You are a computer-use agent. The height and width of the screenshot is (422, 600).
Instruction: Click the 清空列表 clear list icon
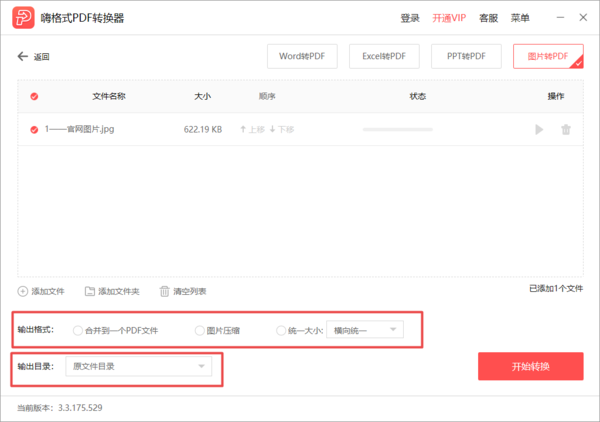tap(165, 291)
